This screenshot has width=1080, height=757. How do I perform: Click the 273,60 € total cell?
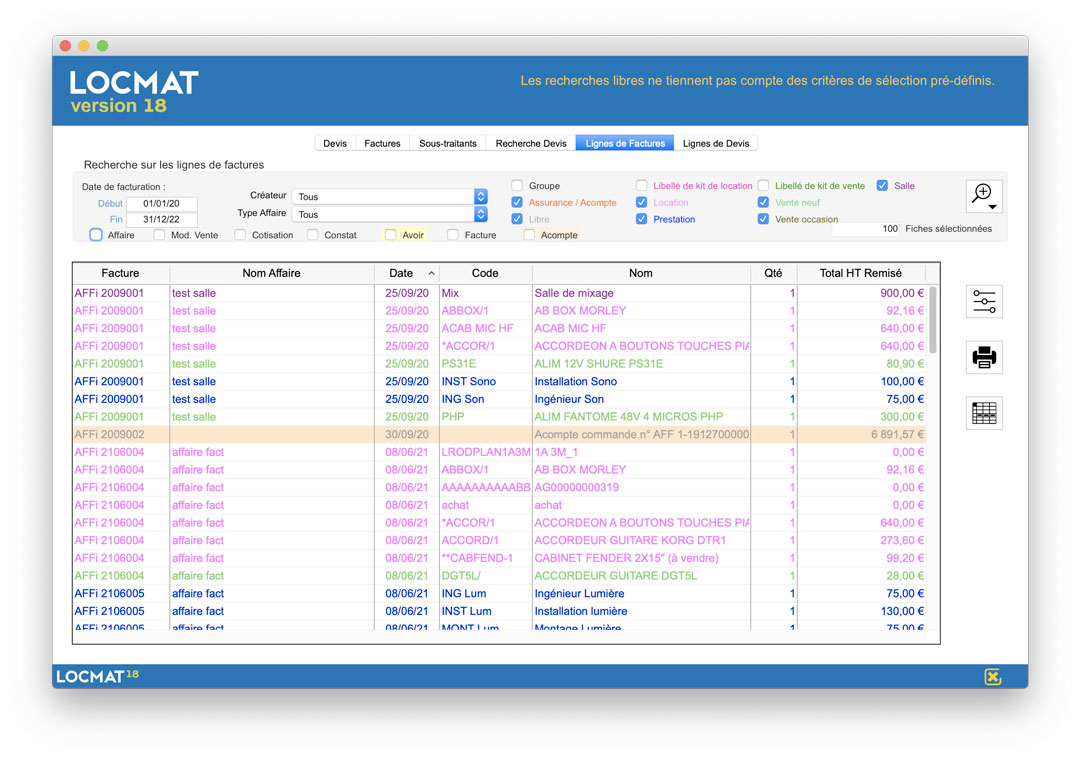pyautogui.click(x=862, y=541)
